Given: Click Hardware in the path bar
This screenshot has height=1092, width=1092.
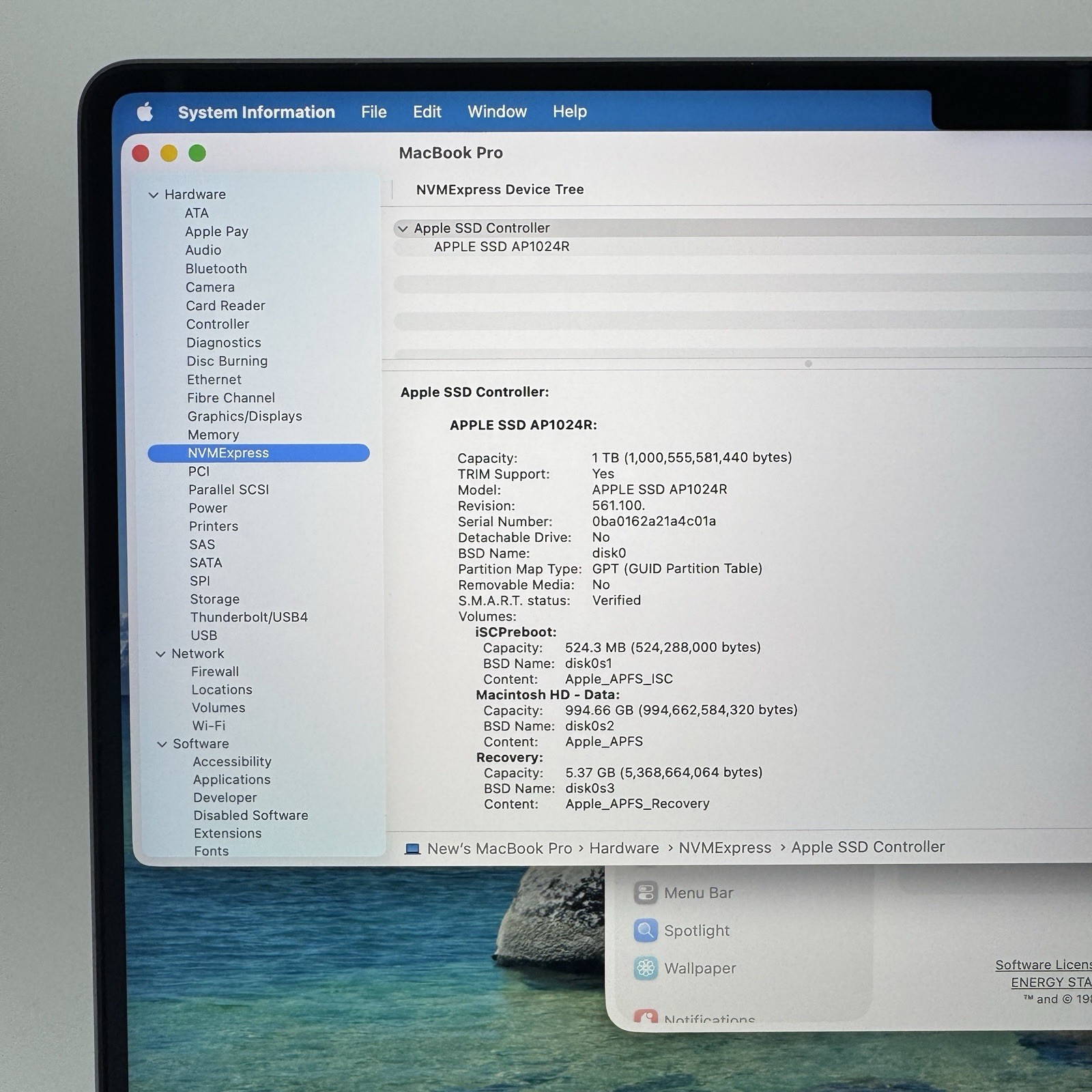Looking at the screenshot, I should pyautogui.click(x=624, y=848).
